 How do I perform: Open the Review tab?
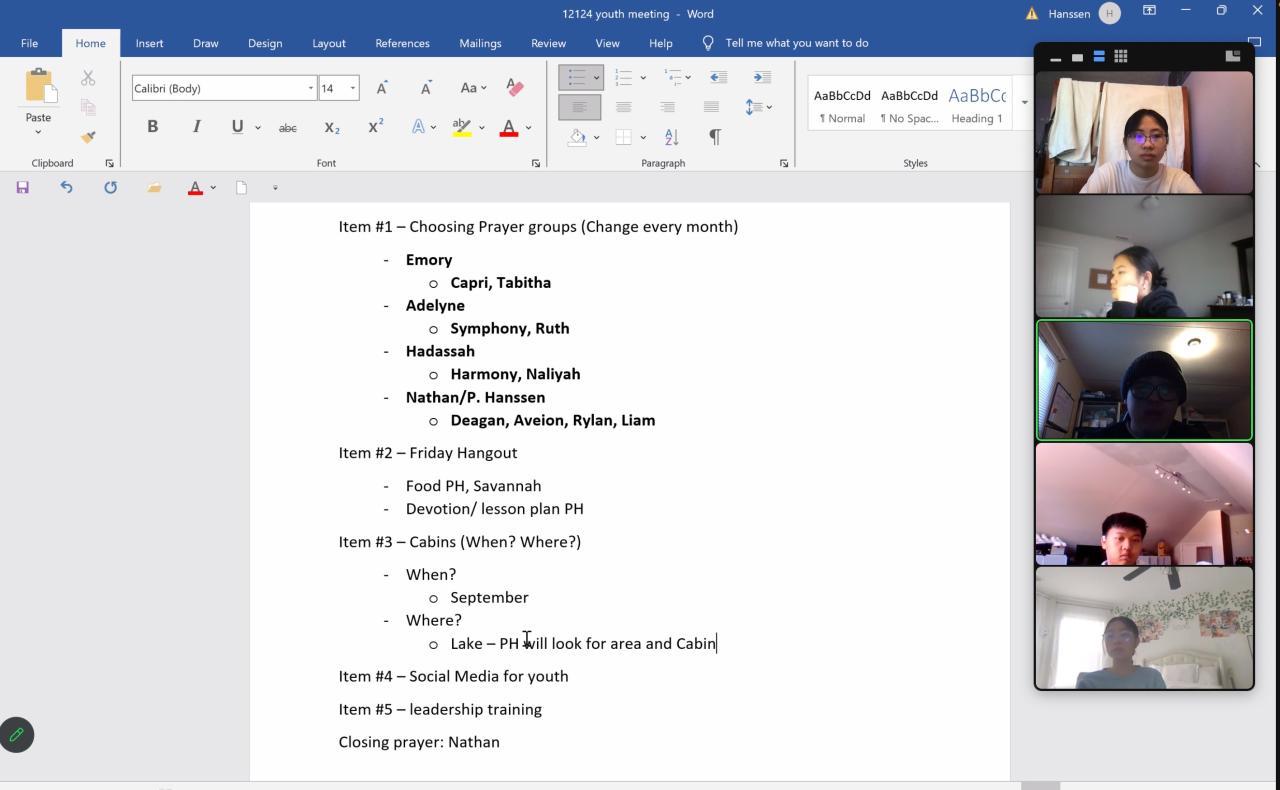coord(548,43)
